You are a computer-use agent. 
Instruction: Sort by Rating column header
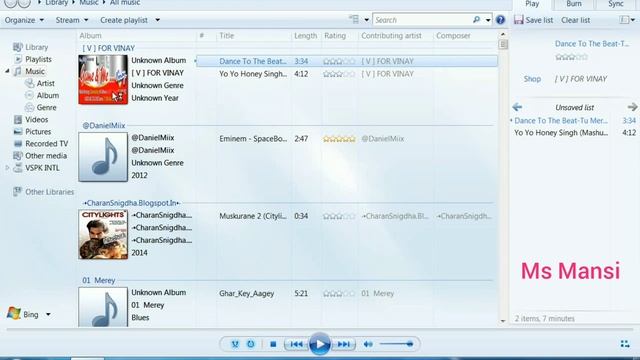pos(335,36)
